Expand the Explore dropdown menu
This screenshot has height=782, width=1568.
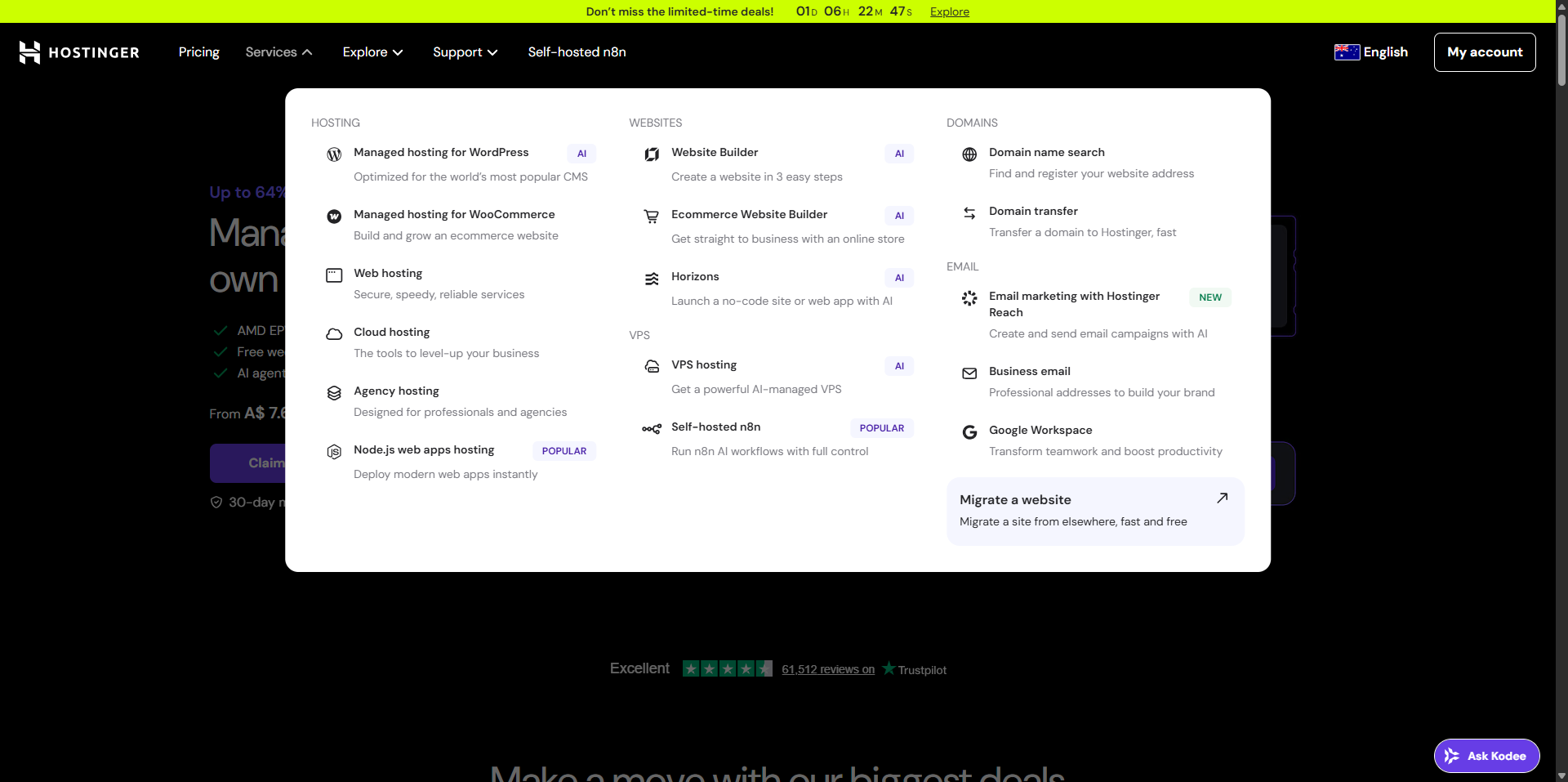[372, 52]
